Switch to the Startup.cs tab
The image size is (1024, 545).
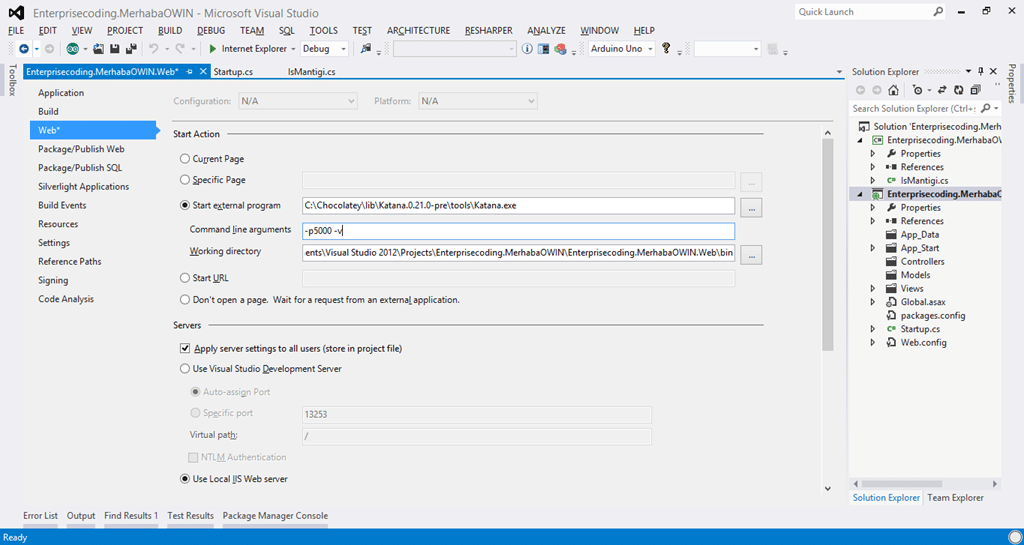233,72
